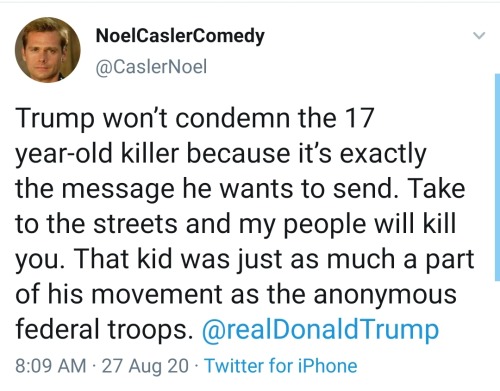Click the phrase 'That kid' in the tweet
Screen dimensions: 500x391
tap(123, 259)
